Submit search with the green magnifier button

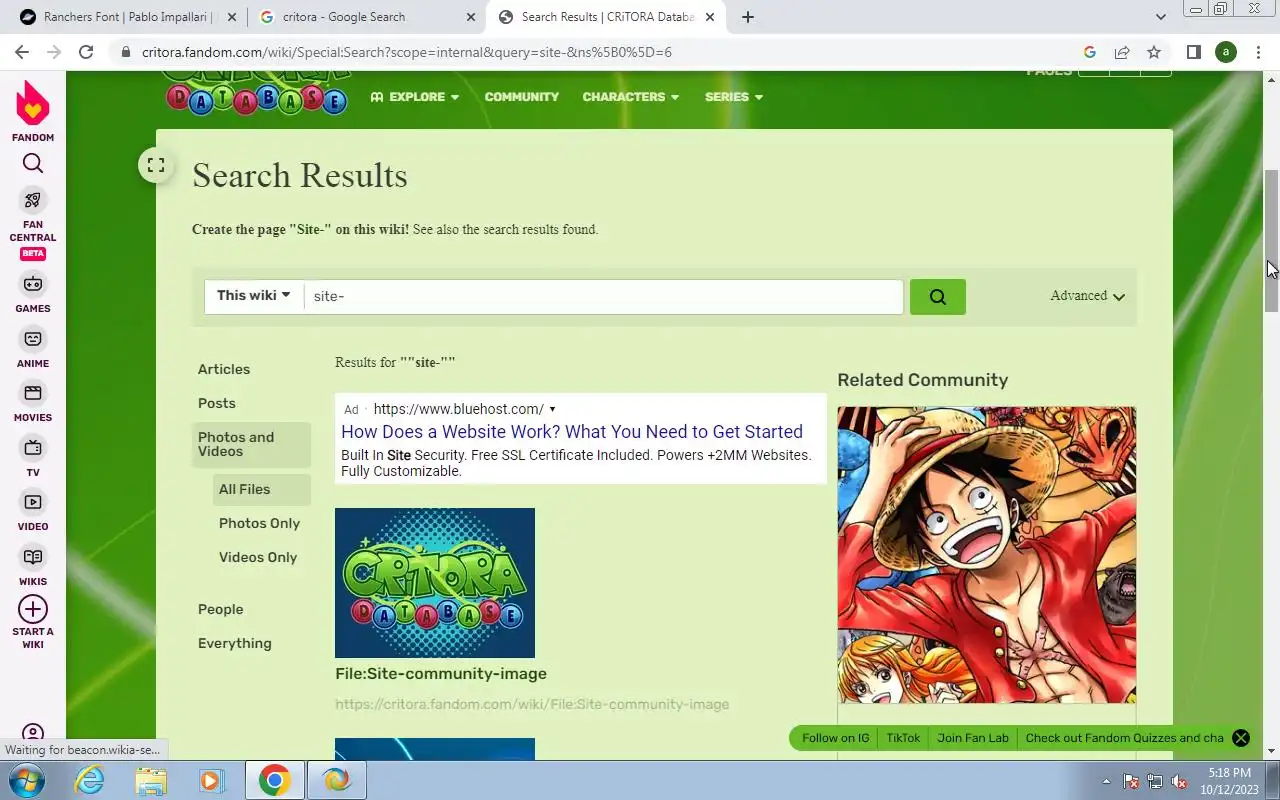point(938,297)
